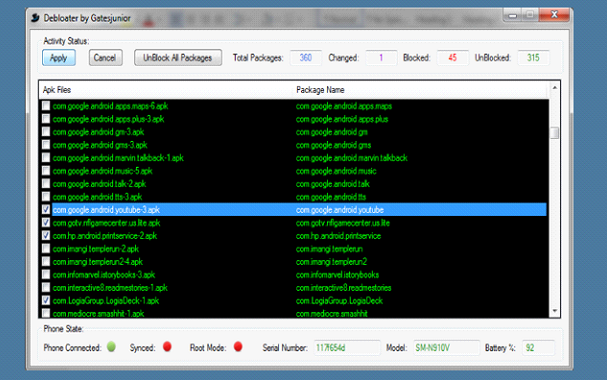Click the red Root Mode indicator

(x=238, y=346)
